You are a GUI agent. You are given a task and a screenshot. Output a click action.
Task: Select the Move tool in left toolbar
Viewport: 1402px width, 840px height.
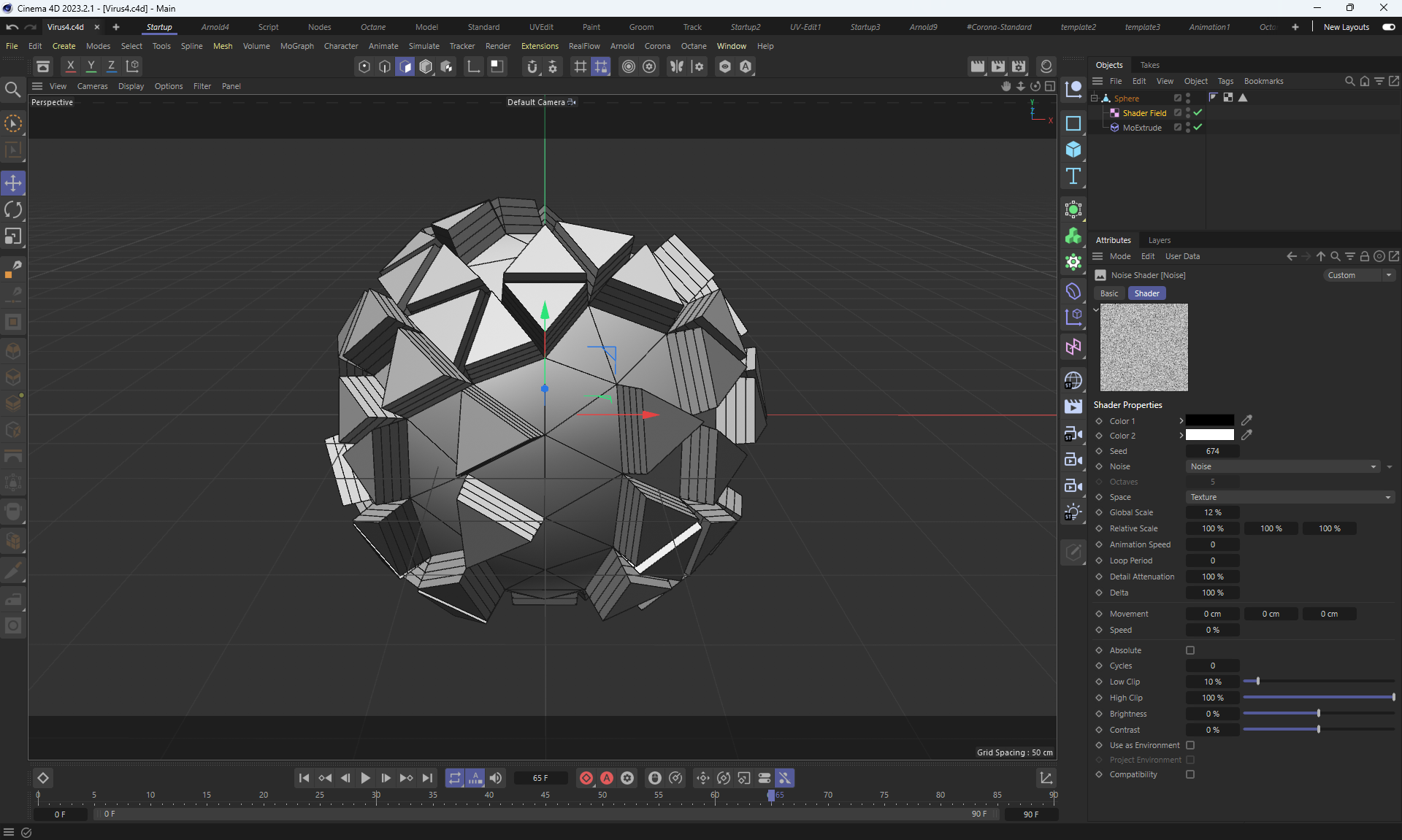(x=13, y=183)
